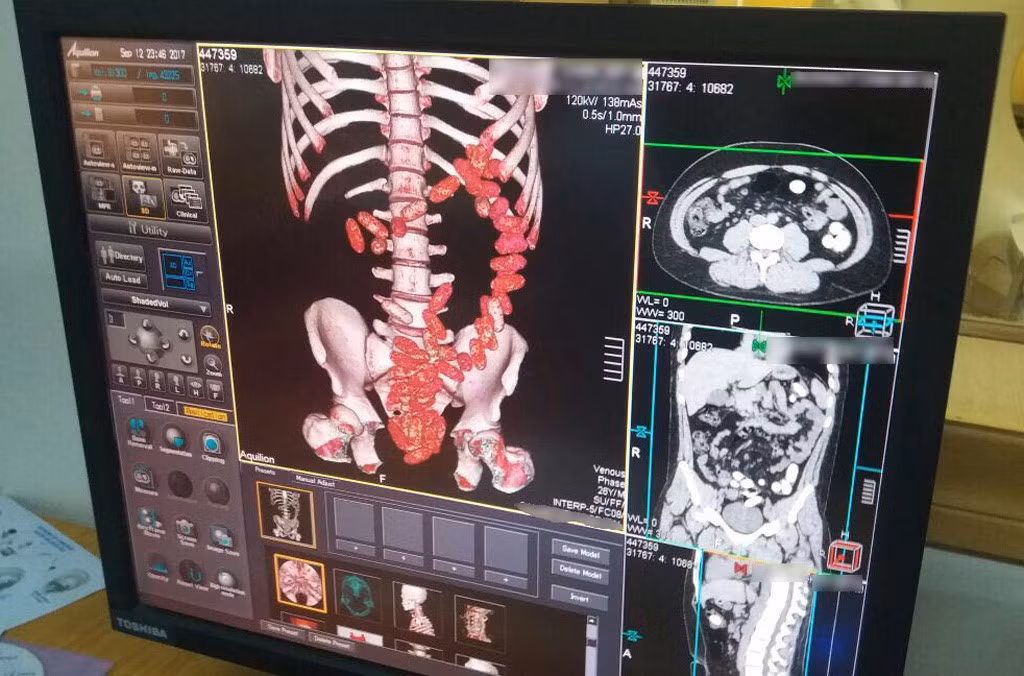Switch to the Tool1 tab

[127, 400]
